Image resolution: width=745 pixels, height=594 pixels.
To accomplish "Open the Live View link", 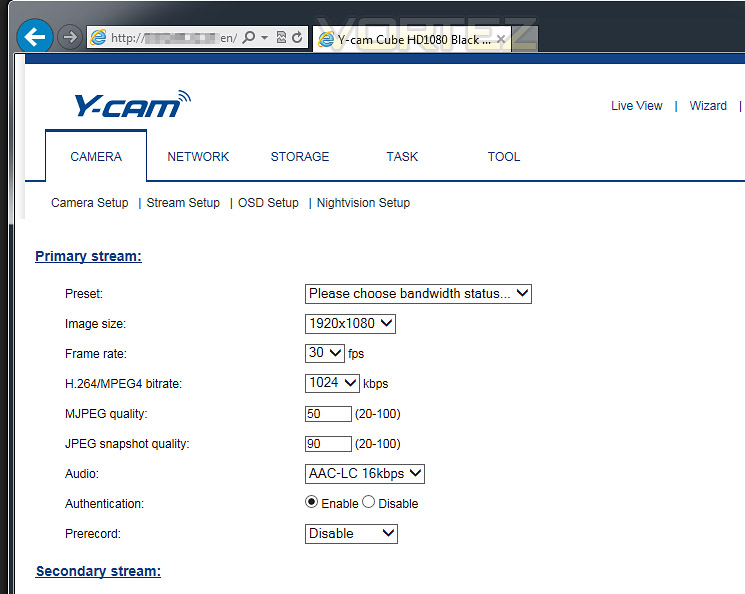I will pyautogui.click(x=637, y=105).
